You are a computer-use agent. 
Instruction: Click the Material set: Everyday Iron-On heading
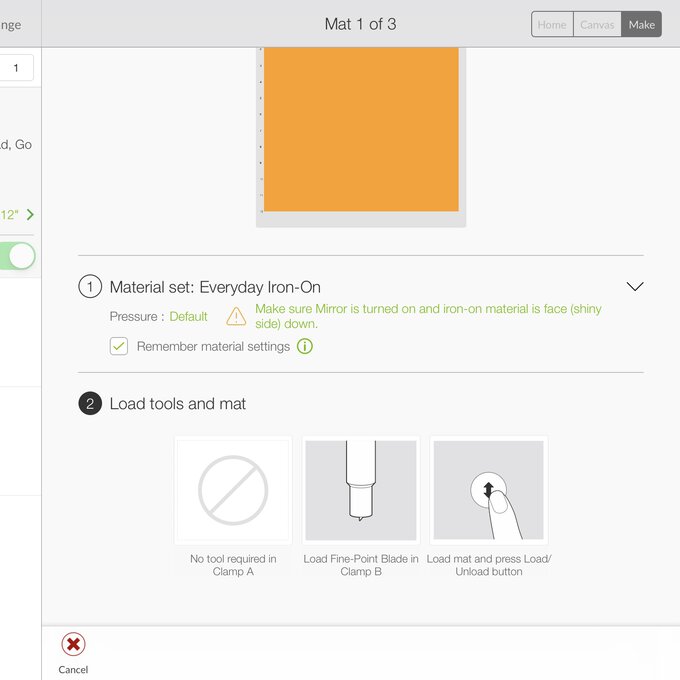tap(215, 287)
